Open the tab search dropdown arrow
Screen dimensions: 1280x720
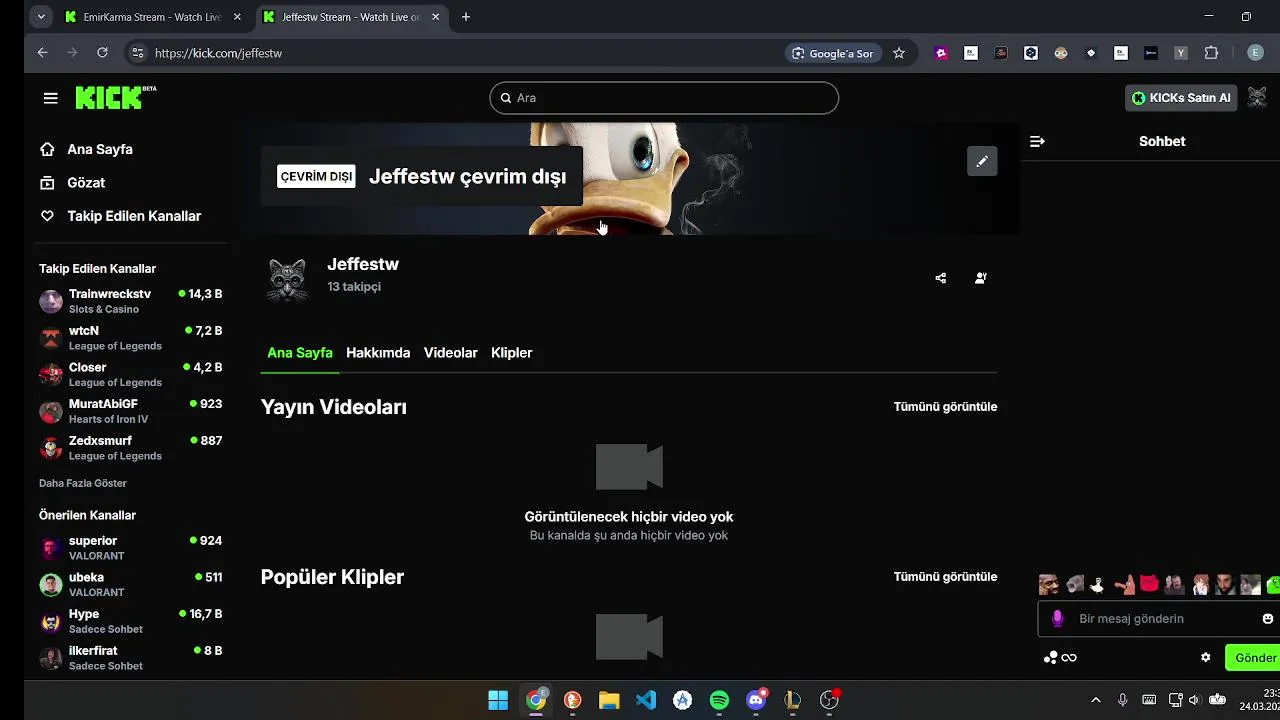[40, 17]
